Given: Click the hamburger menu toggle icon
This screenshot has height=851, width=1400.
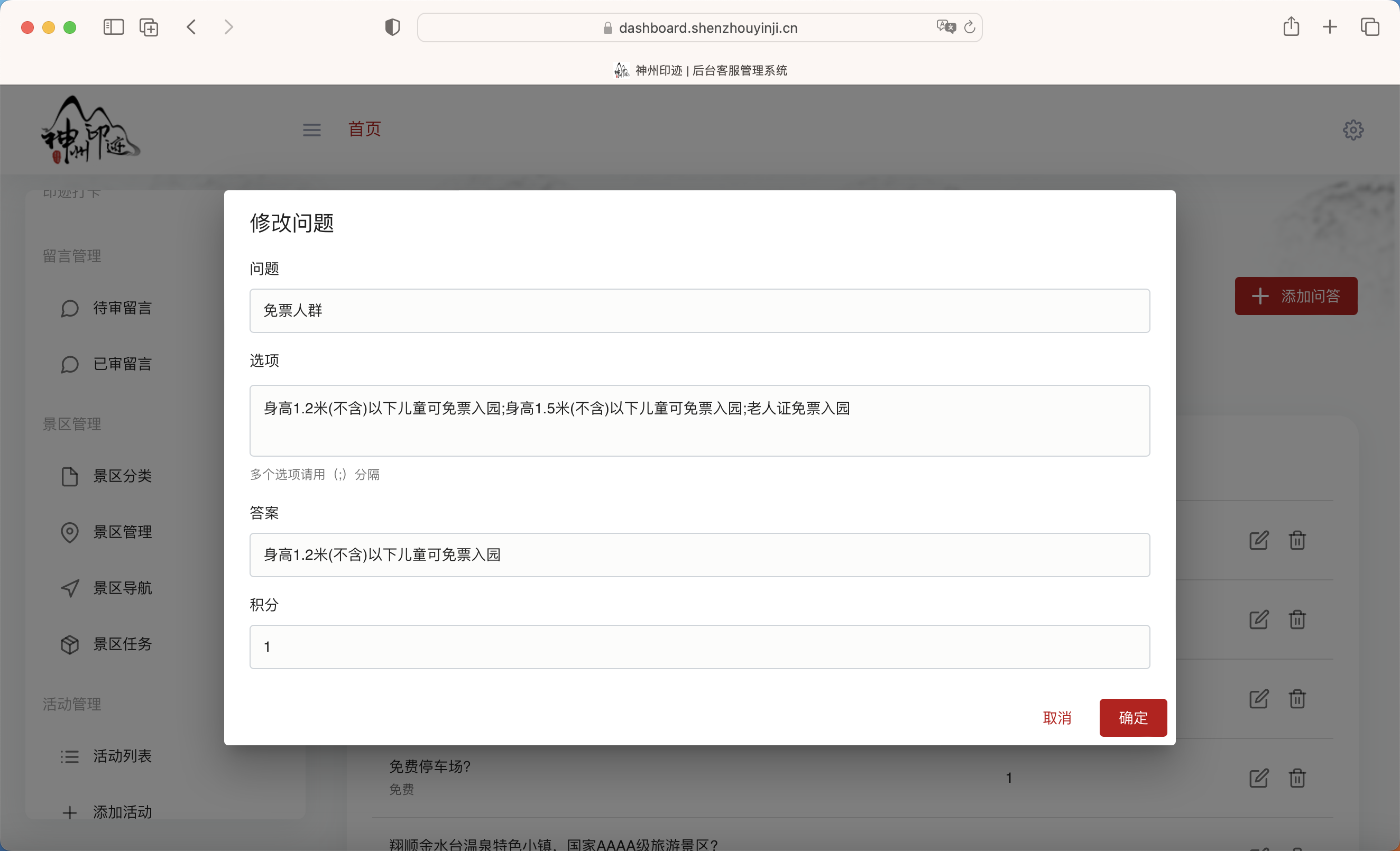Looking at the screenshot, I should [311, 129].
